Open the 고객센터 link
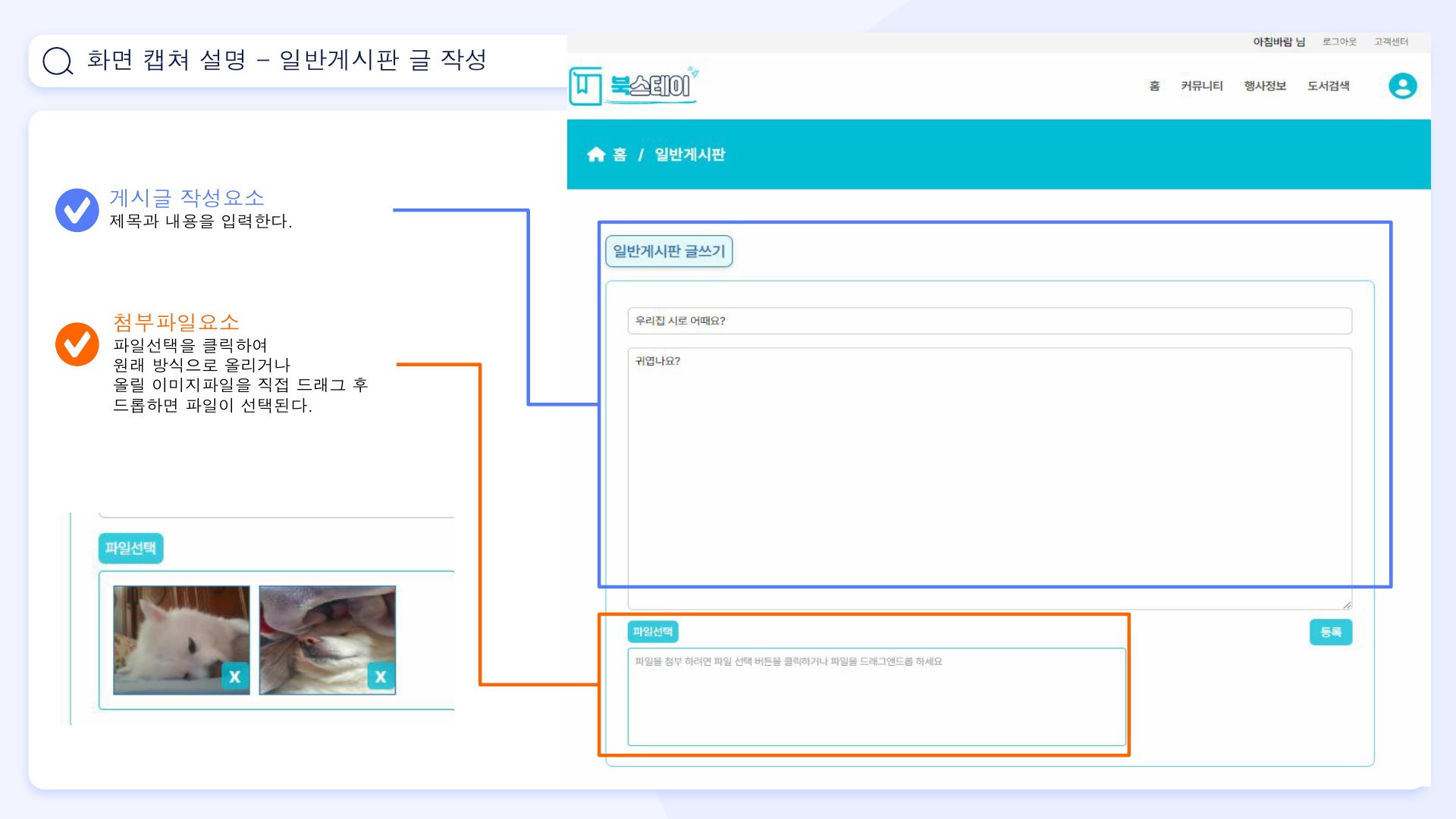Viewport: 1456px width, 819px height. 1391,42
